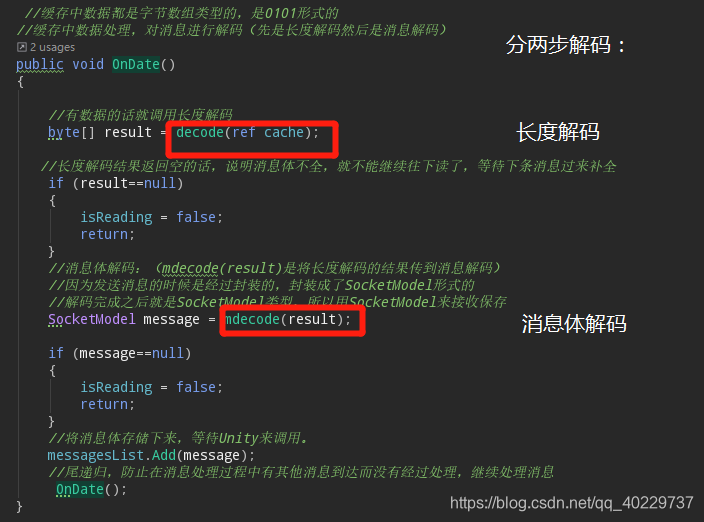Click the byte[] result variable declaration
The height and width of the screenshot is (522, 704).
tap(100, 132)
